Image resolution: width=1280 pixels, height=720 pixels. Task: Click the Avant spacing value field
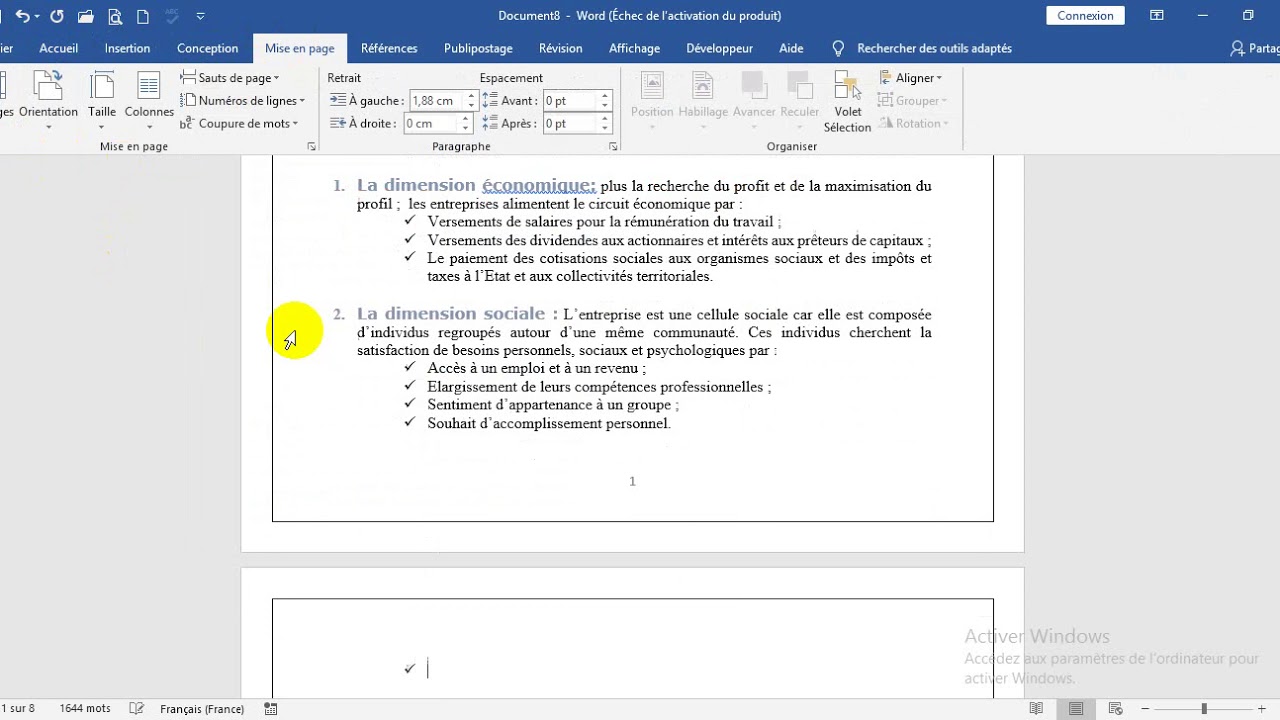tap(570, 100)
